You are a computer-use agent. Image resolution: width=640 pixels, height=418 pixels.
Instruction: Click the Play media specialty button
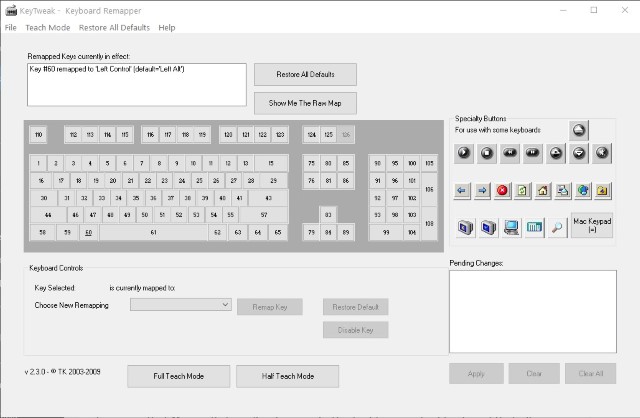point(464,153)
